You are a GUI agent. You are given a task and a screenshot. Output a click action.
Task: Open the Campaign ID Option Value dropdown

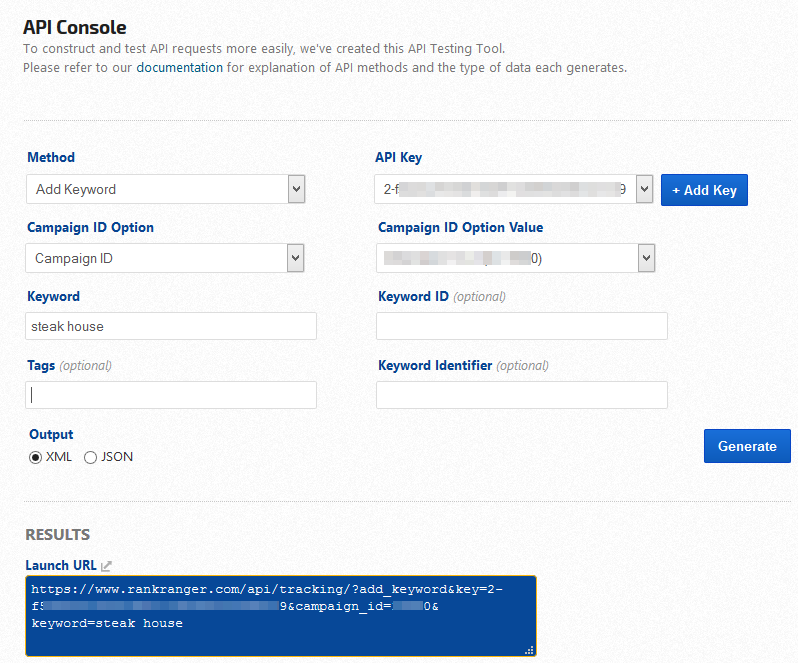[x=515, y=258]
